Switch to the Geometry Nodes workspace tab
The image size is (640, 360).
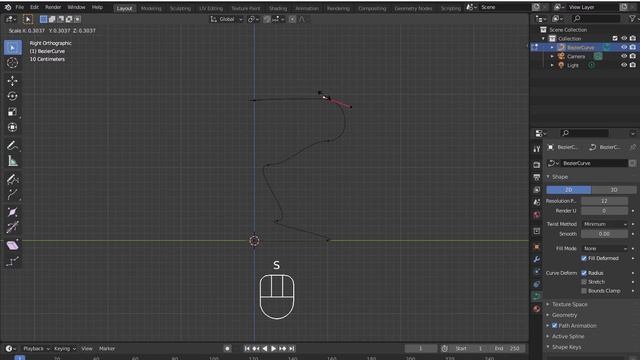[x=413, y=8]
